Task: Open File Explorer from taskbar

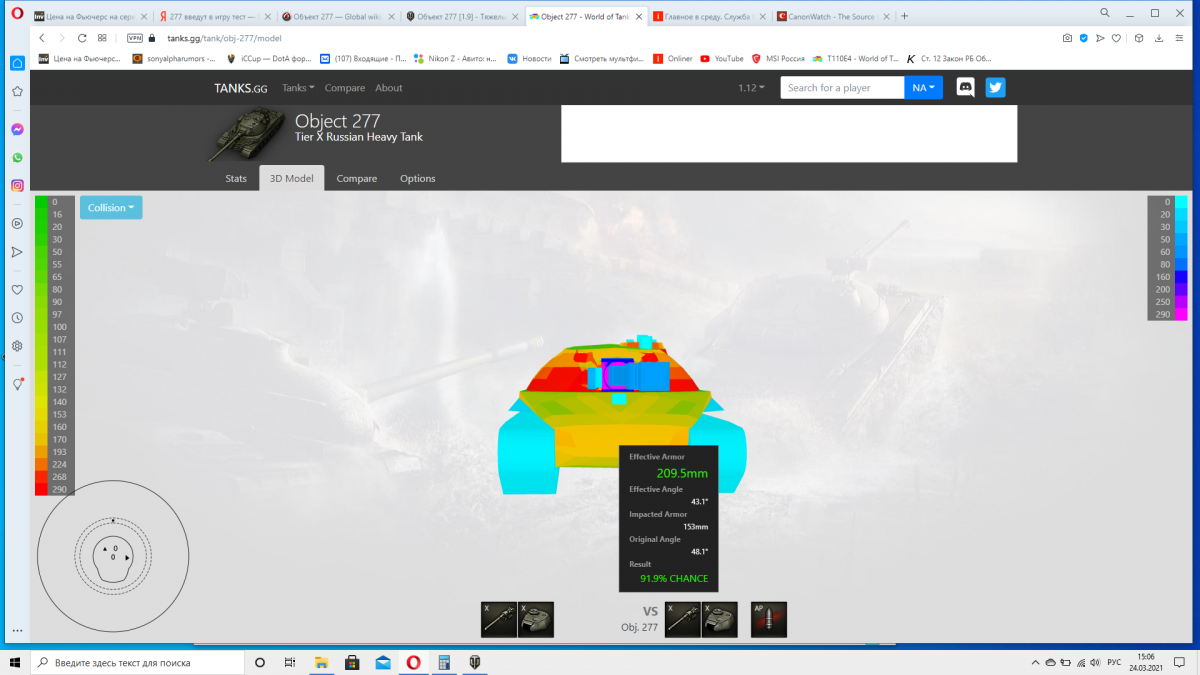Action: [322, 662]
